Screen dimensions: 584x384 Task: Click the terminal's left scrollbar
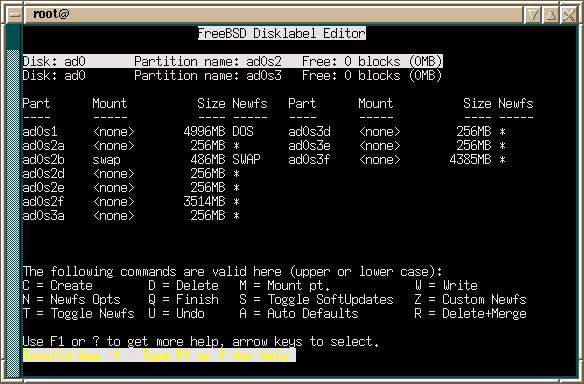pyautogui.click(x=13, y=201)
